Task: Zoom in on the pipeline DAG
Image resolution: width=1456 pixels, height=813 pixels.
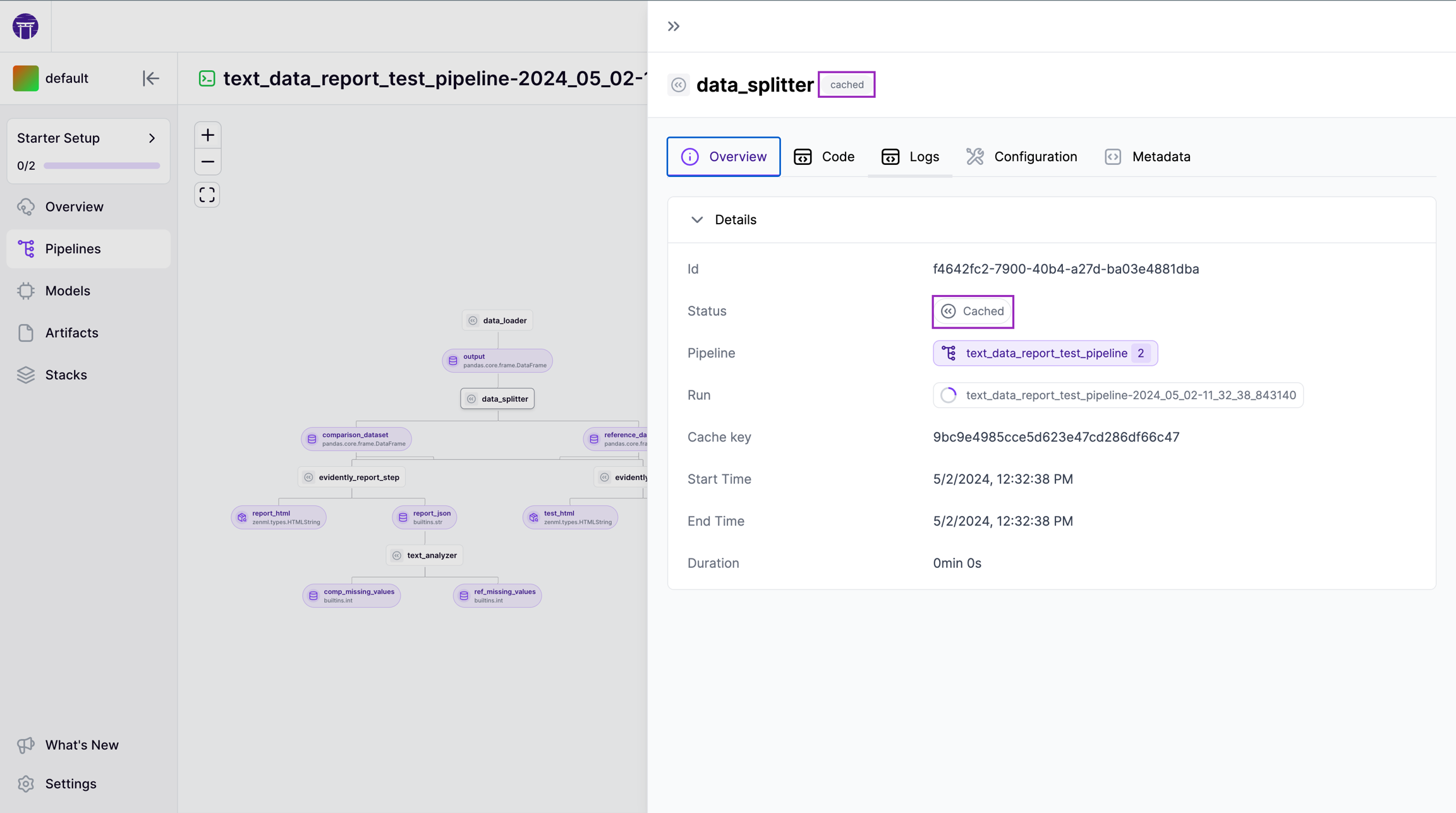Action: (x=207, y=135)
